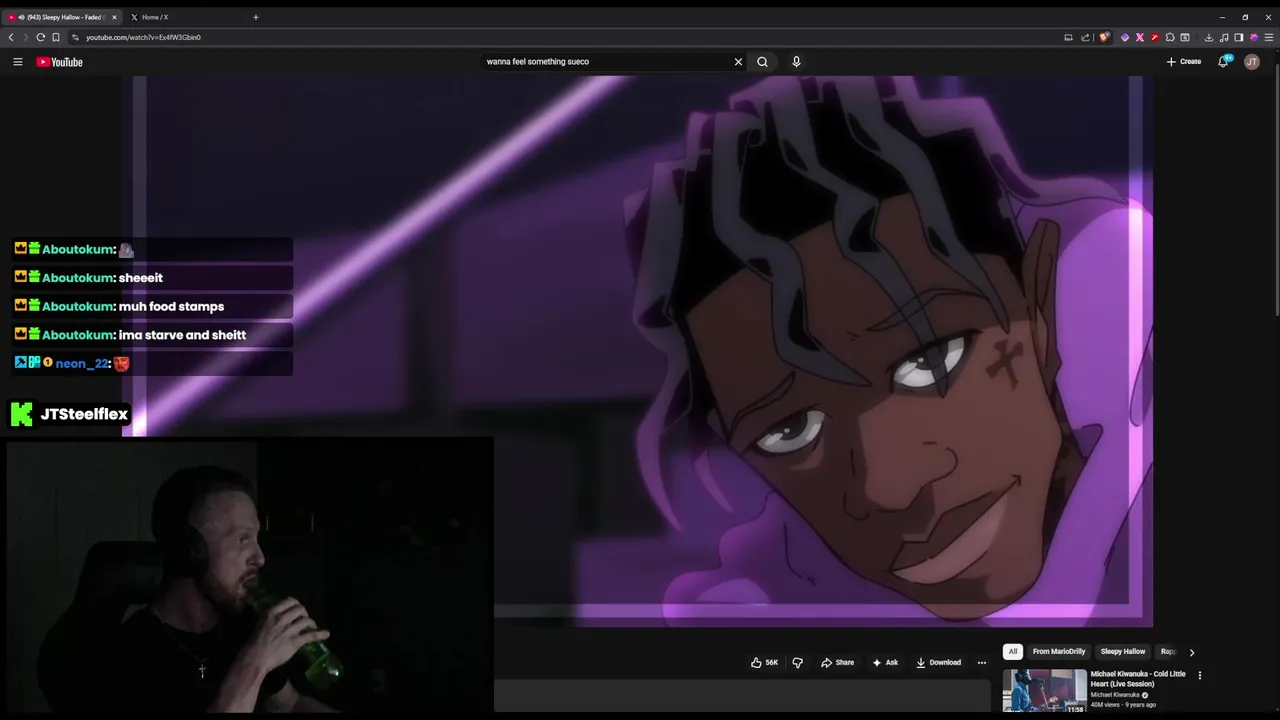Open site settings icon in address bar
1280x720 pixels.
tap(75, 37)
